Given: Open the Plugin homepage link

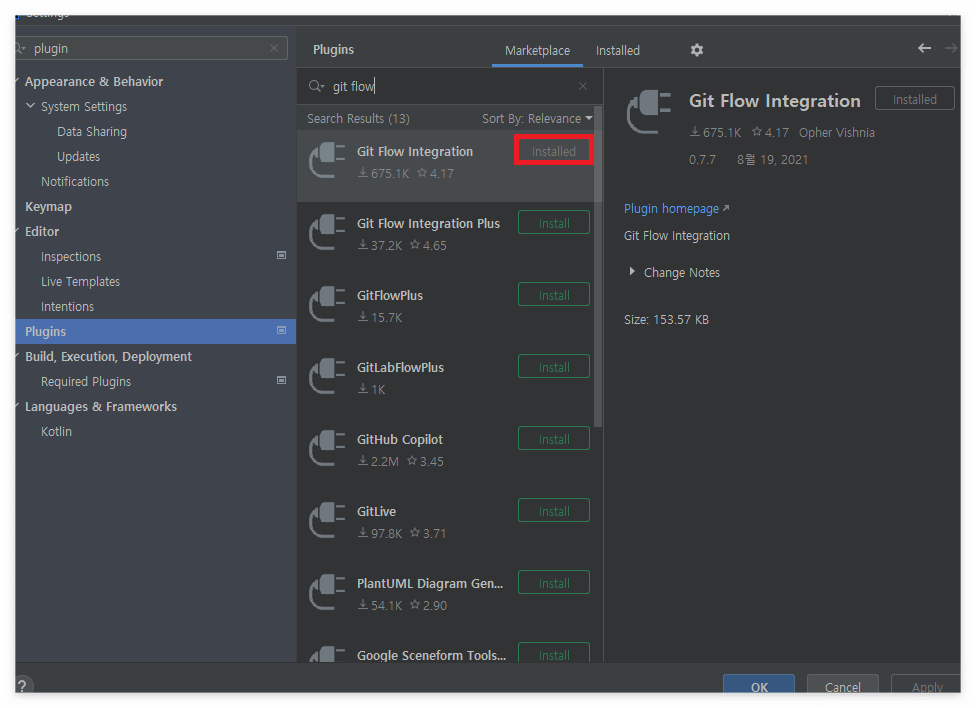Looking at the screenshot, I should click(676, 209).
